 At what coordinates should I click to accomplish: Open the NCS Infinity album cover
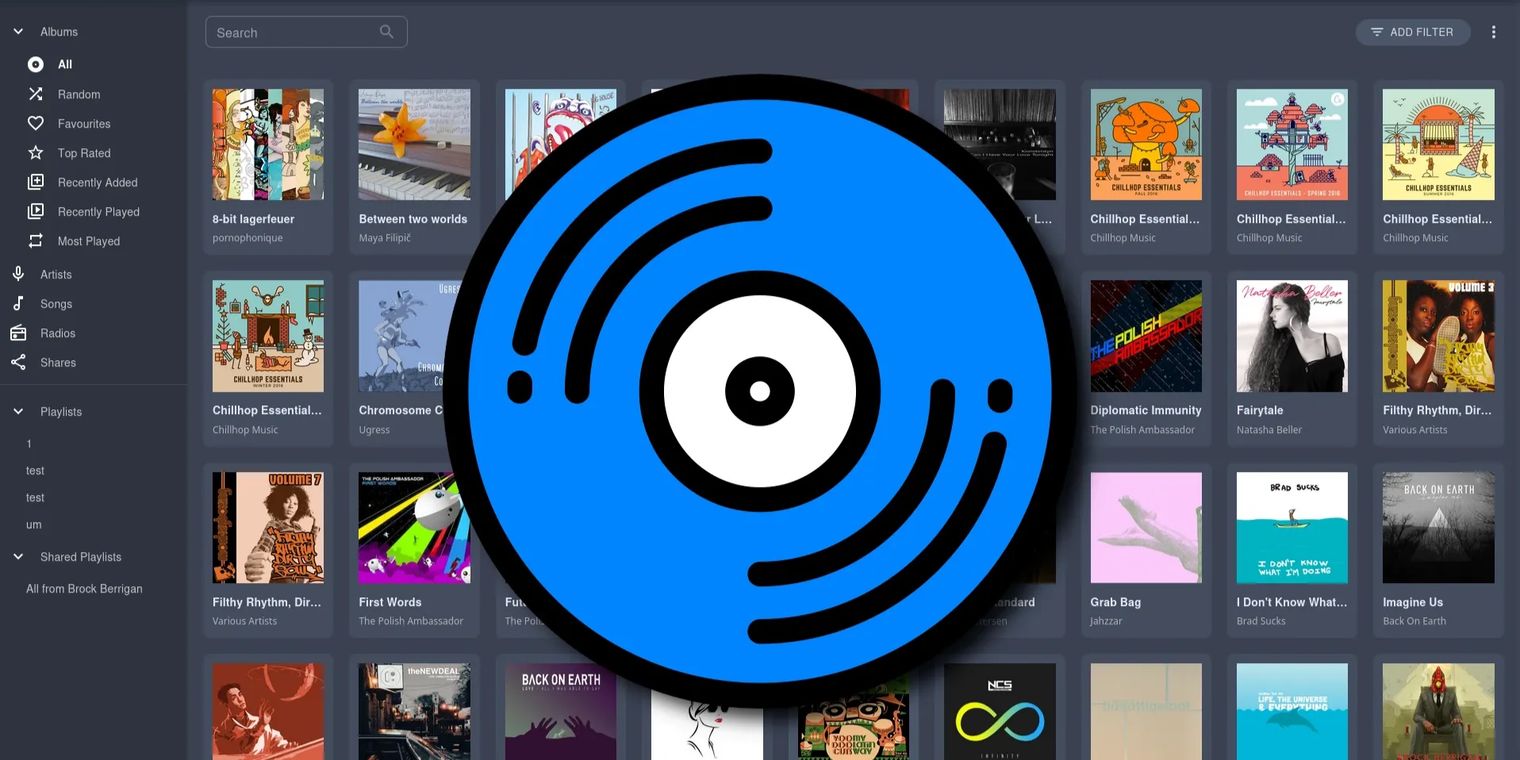(1000, 711)
